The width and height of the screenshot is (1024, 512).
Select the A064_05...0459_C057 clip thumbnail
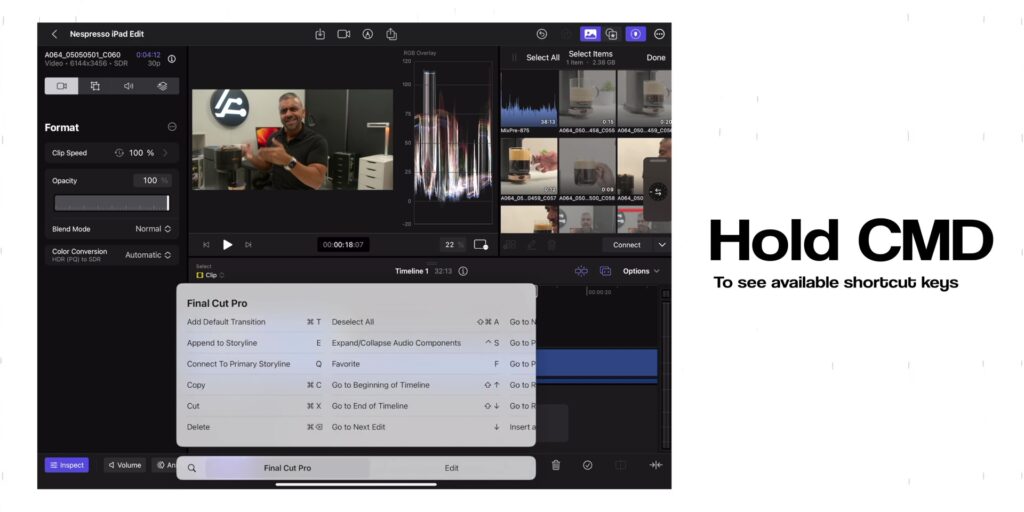(x=529, y=166)
